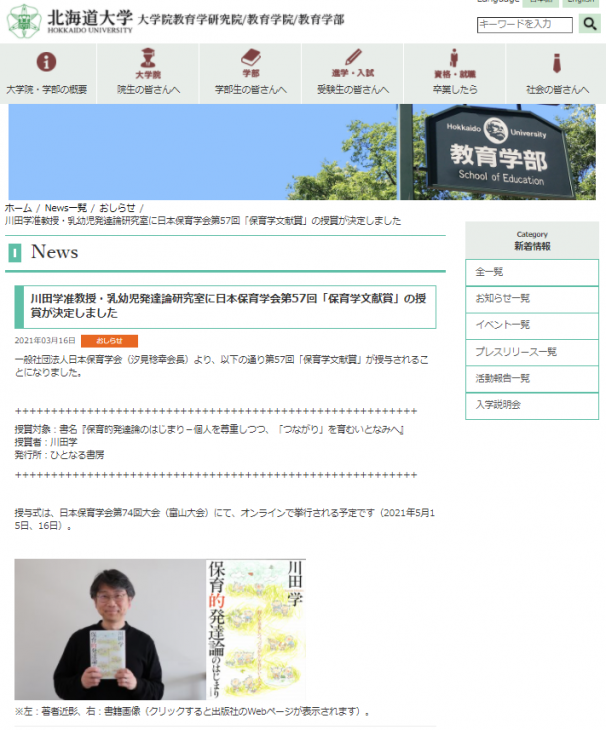Screen dimensions: 606x730
Task: Click the 大学院教育学研究院/教育学院/教育学部 header text
Action: click(241, 20)
